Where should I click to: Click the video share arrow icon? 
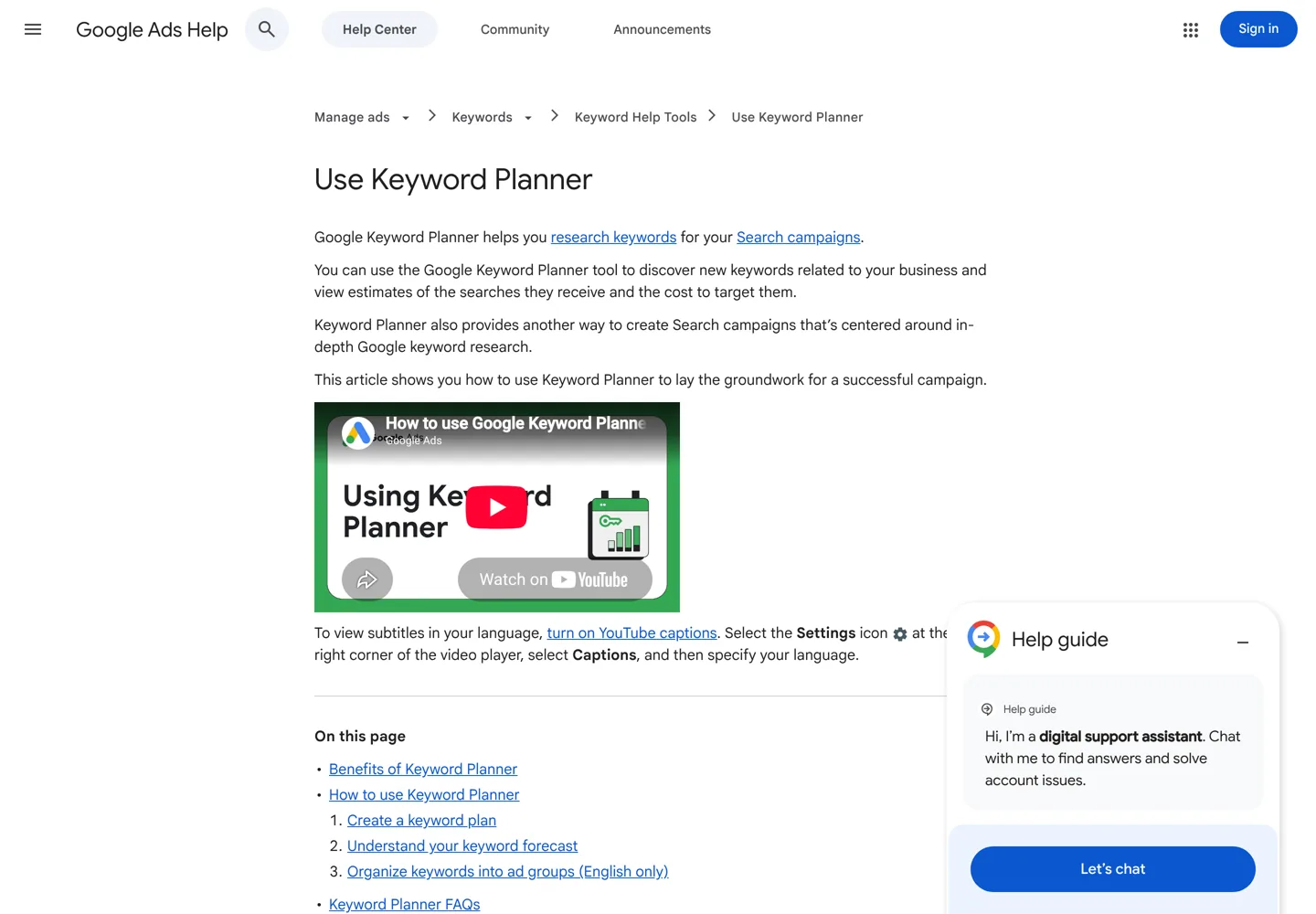(367, 579)
